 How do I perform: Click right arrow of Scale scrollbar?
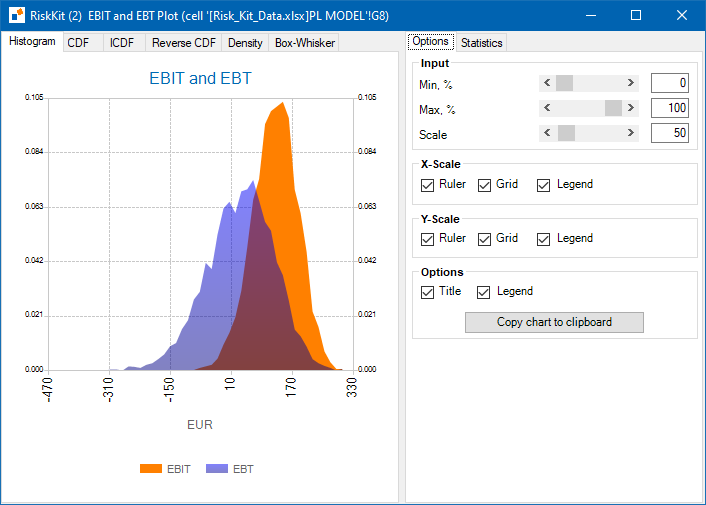[x=631, y=133]
